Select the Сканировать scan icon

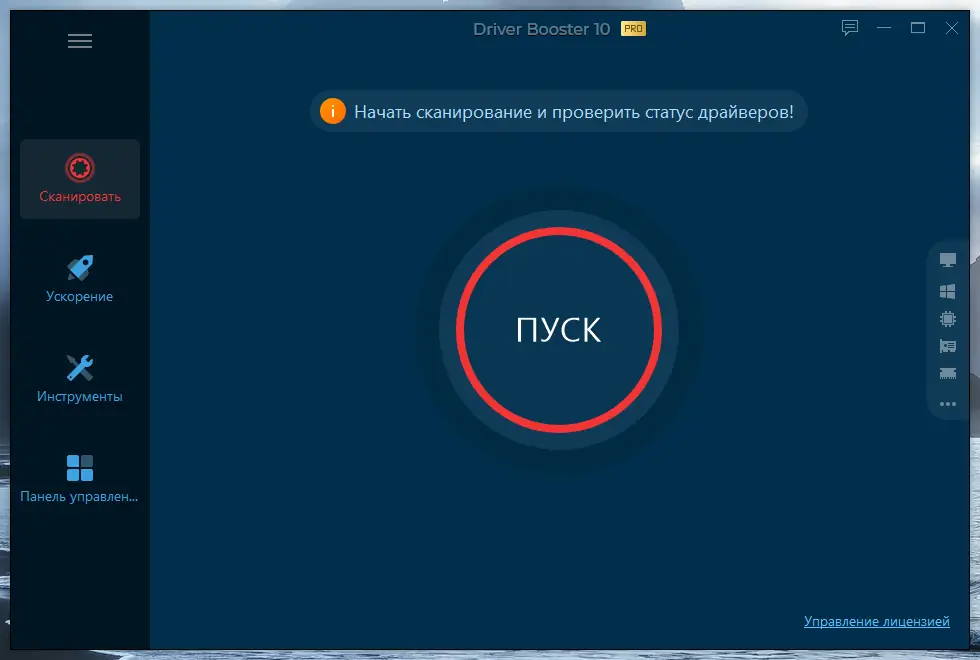80,167
